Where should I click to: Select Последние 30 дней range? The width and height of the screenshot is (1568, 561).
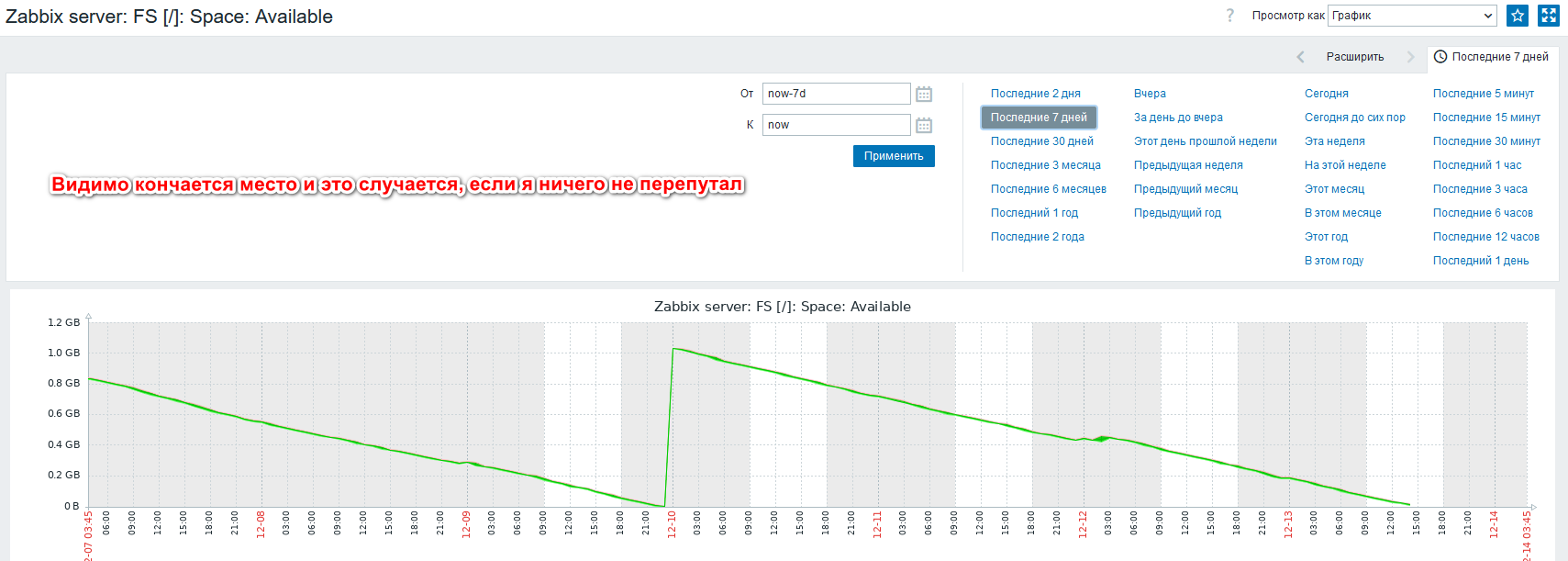click(1041, 141)
